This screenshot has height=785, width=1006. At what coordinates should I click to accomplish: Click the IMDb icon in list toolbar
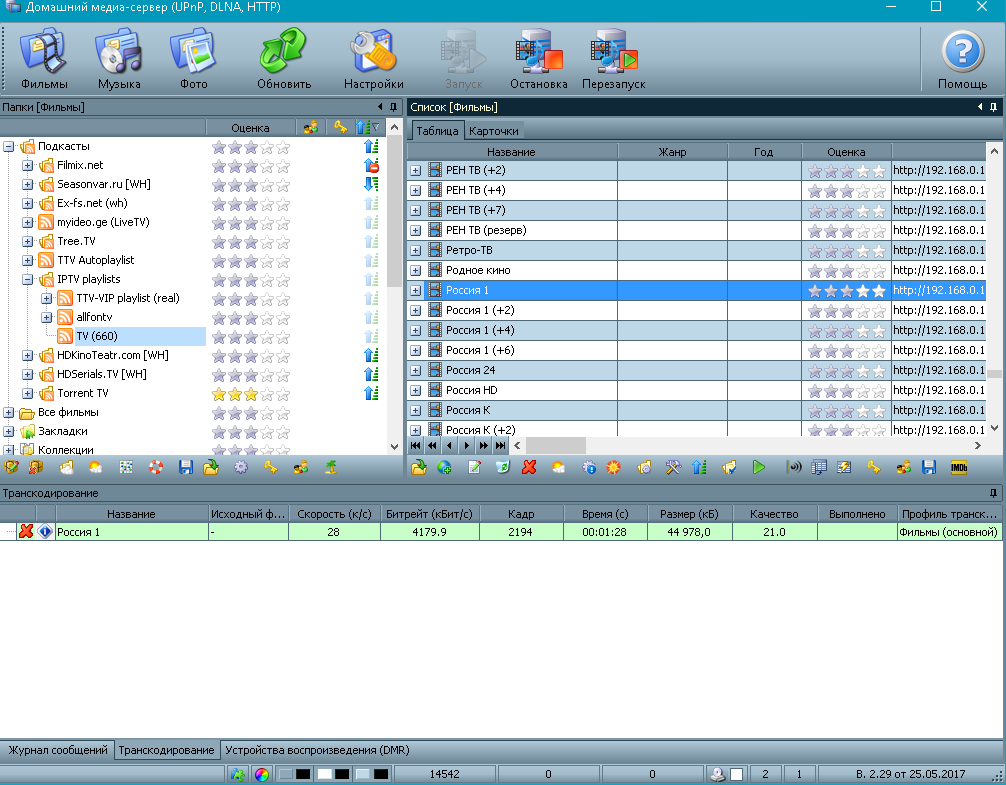(x=958, y=467)
